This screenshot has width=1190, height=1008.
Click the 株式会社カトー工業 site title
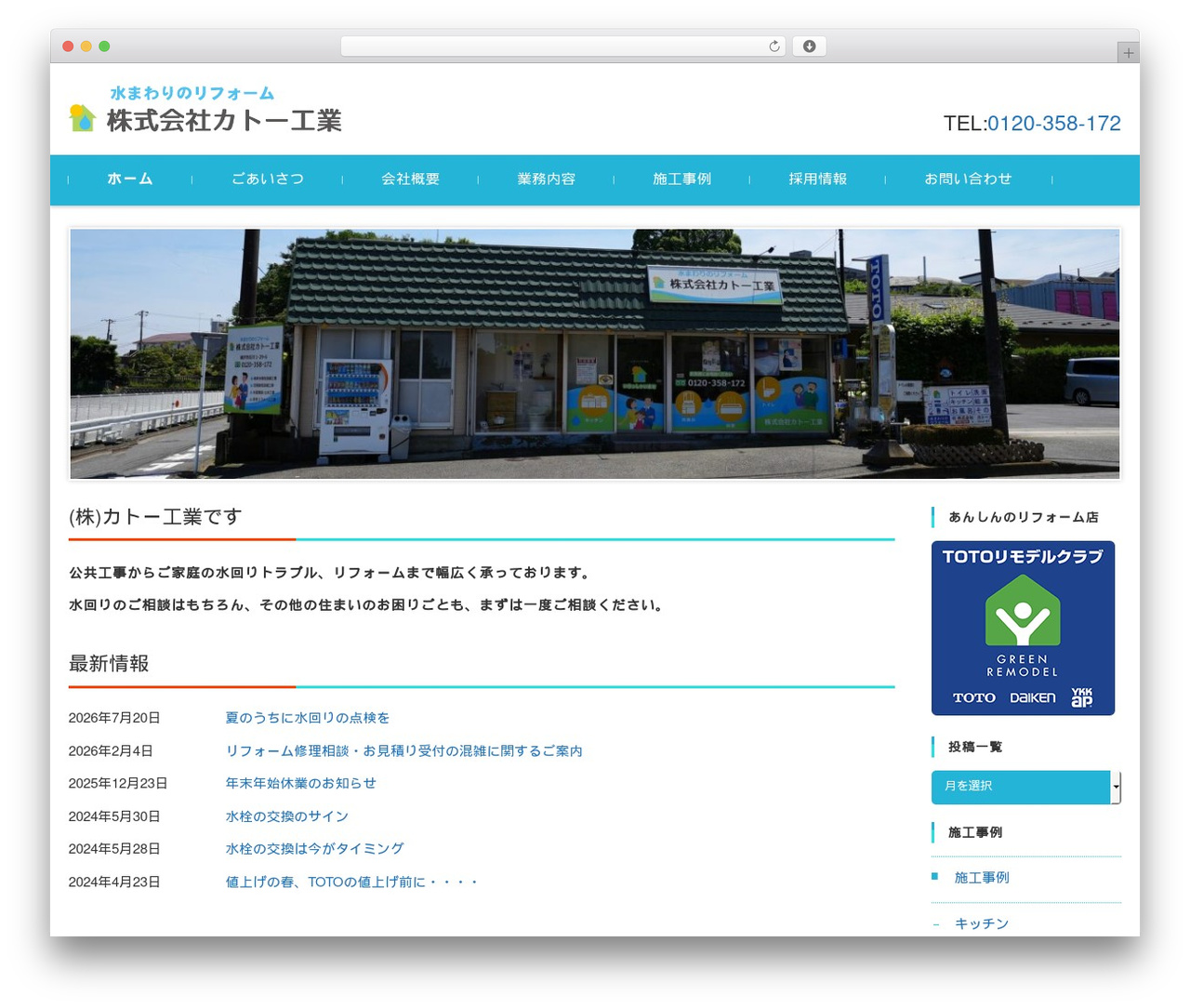click(x=224, y=121)
